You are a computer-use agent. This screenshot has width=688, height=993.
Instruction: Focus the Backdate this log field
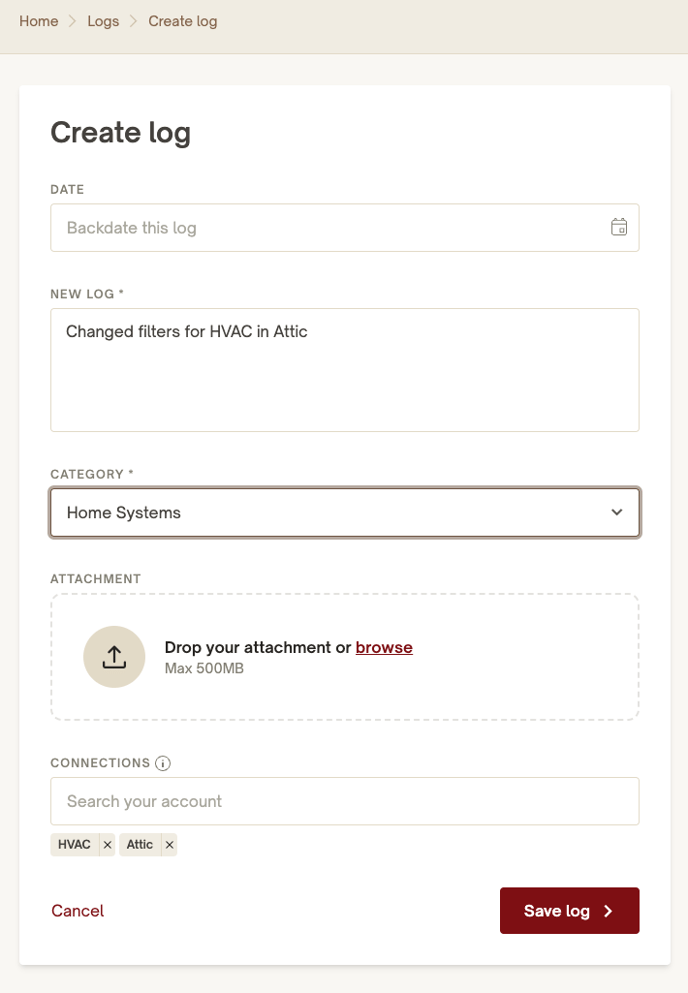tap(345, 227)
